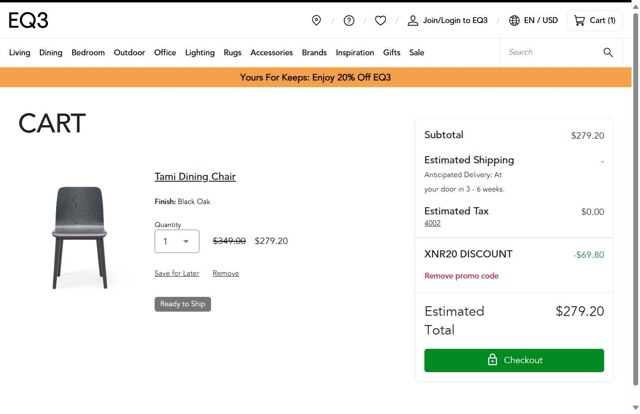Expand the Quantity dropdown

[x=177, y=241]
